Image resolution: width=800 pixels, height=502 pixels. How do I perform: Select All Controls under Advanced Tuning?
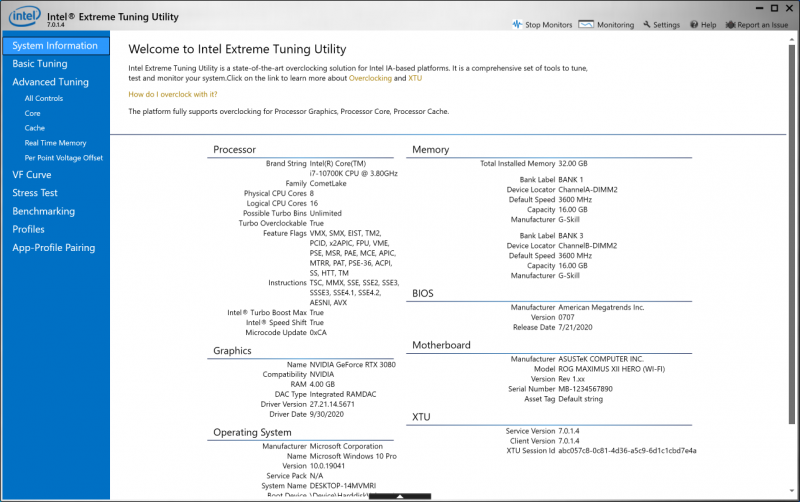pos(44,98)
